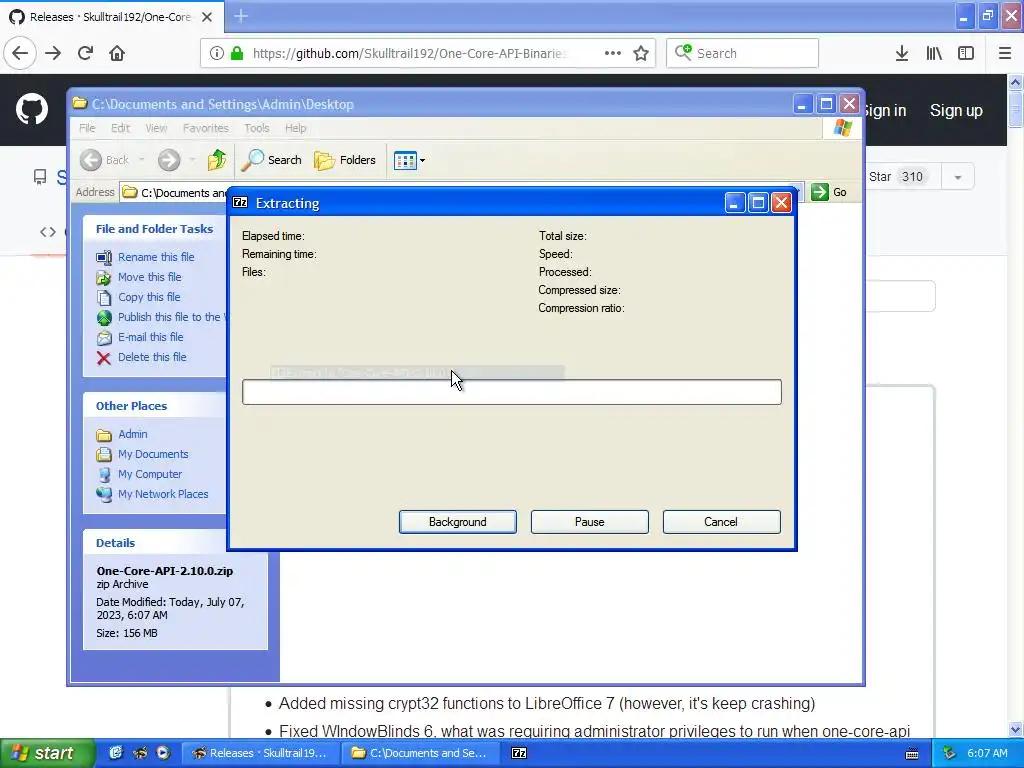Open Edit menu in Explorer

(x=120, y=128)
